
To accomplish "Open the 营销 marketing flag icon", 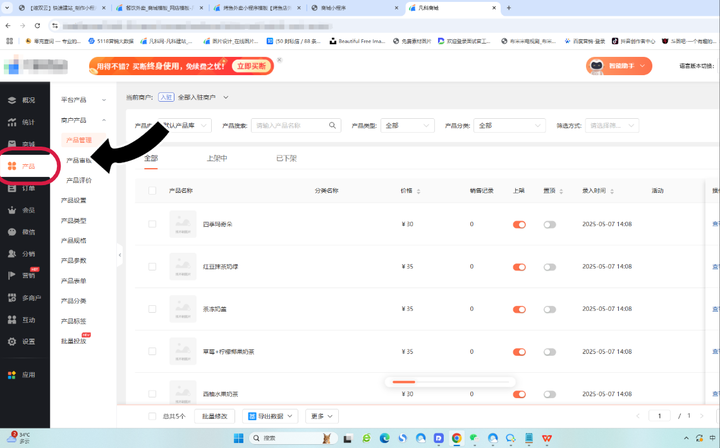I will tap(12, 275).
